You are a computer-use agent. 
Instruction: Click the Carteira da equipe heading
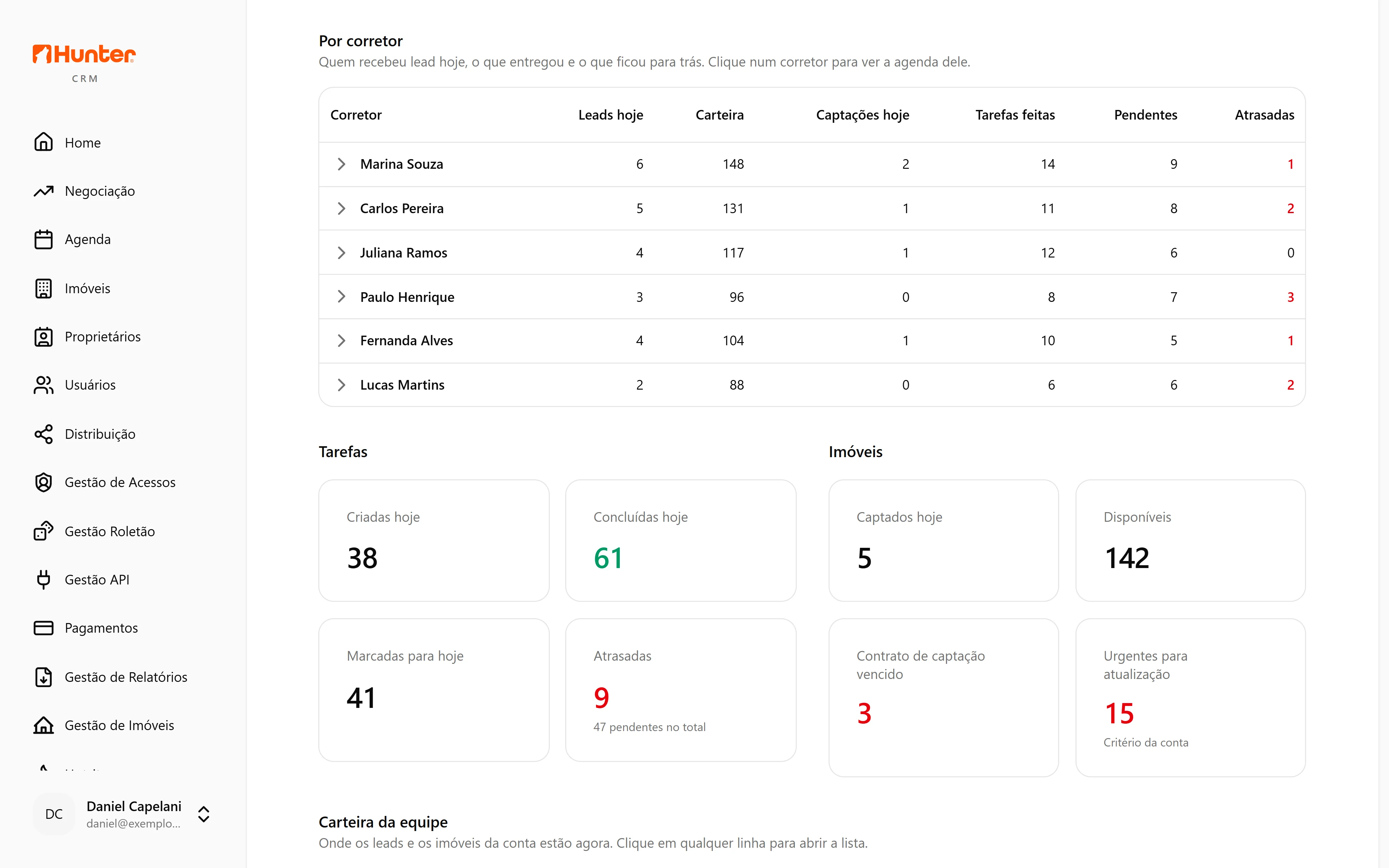(383, 822)
